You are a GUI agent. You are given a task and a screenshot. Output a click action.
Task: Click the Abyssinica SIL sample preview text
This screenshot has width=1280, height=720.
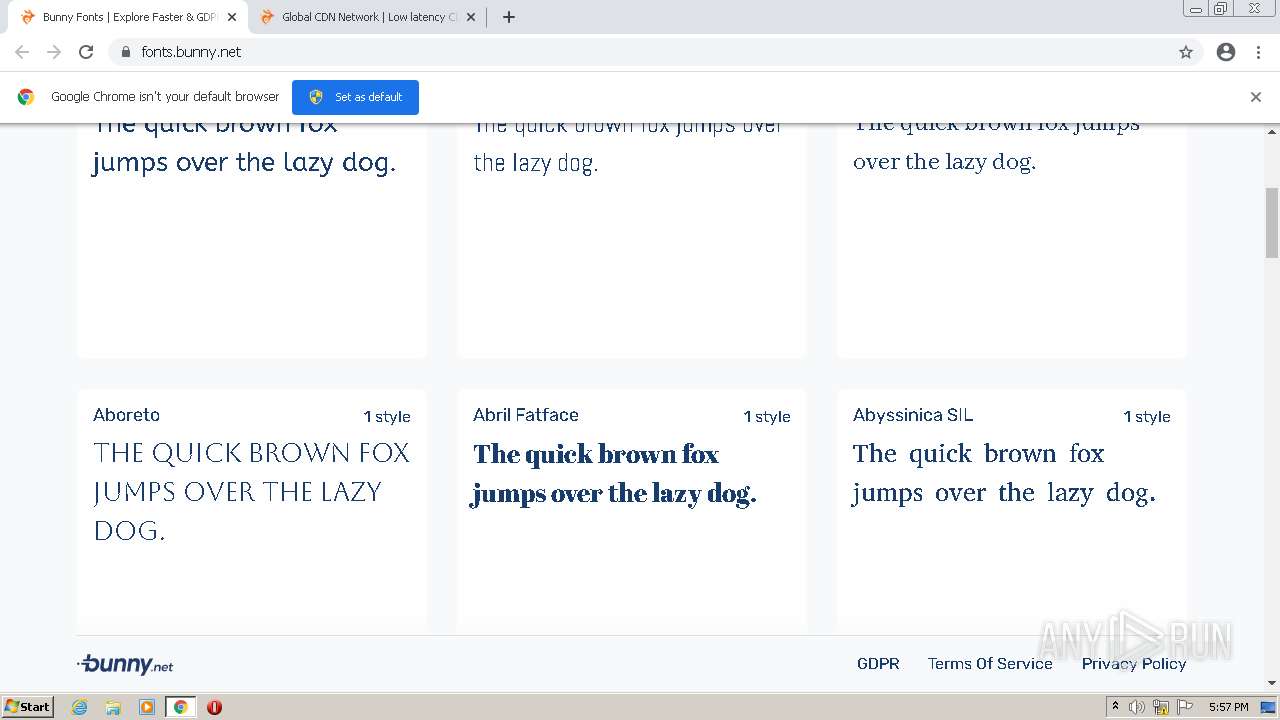coord(1004,473)
